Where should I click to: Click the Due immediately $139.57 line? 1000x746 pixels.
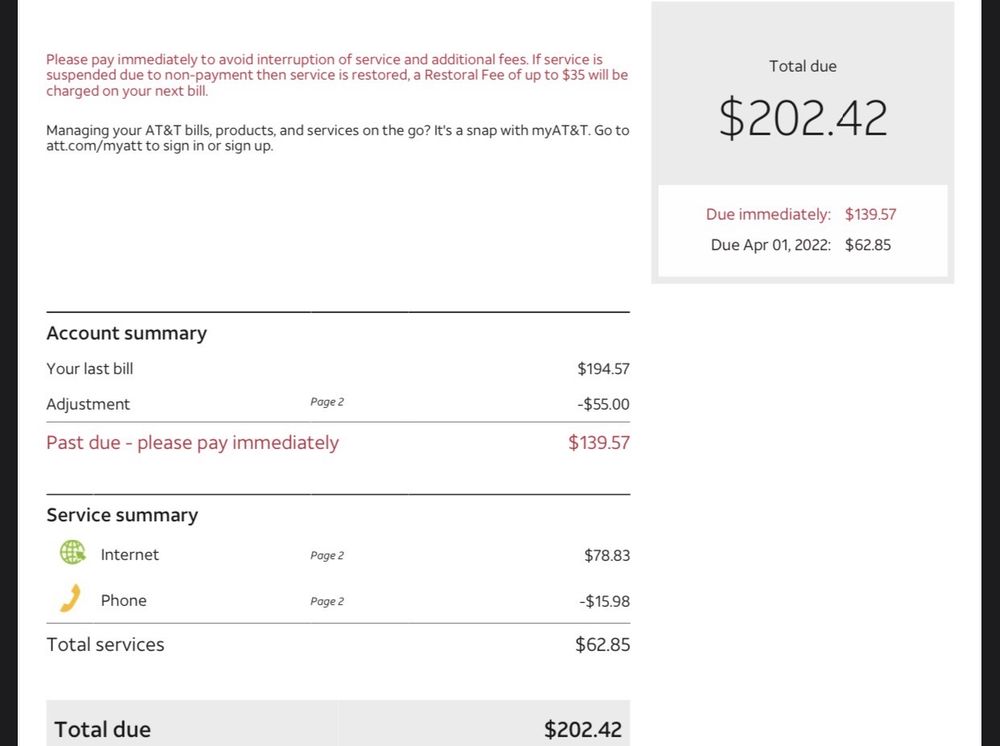point(800,214)
